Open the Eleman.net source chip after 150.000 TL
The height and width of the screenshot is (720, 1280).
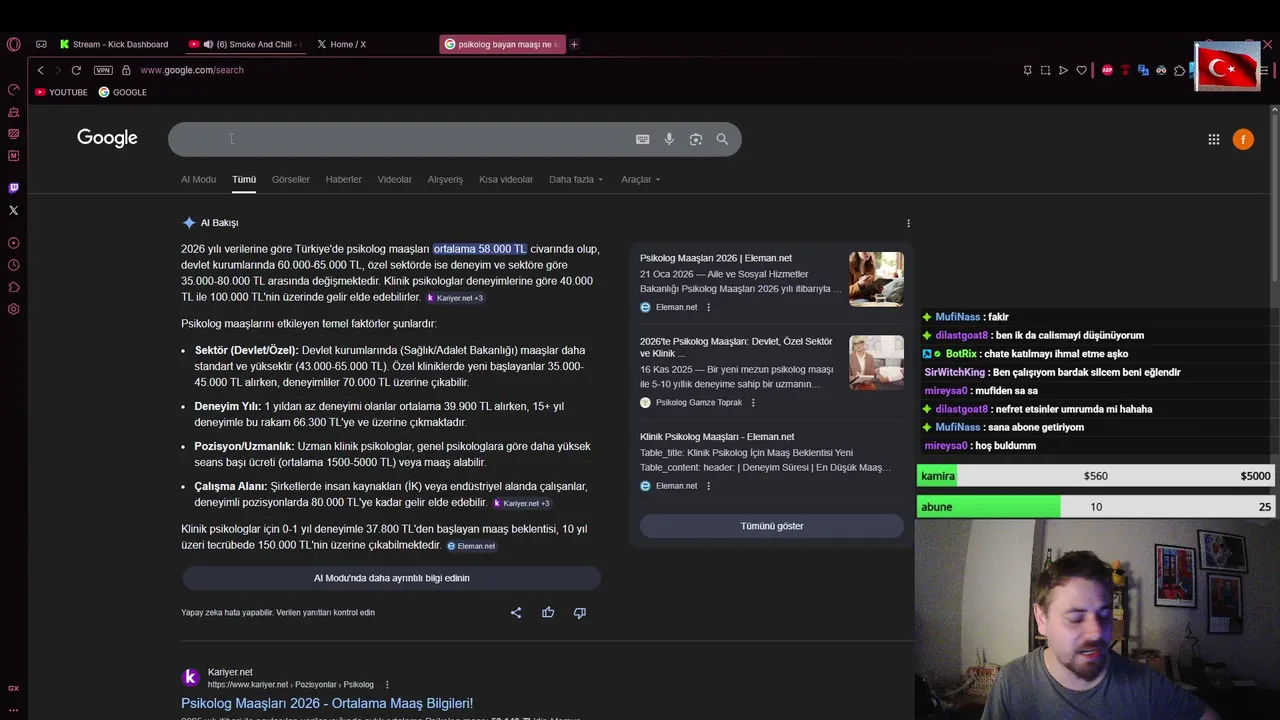tap(471, 546)
